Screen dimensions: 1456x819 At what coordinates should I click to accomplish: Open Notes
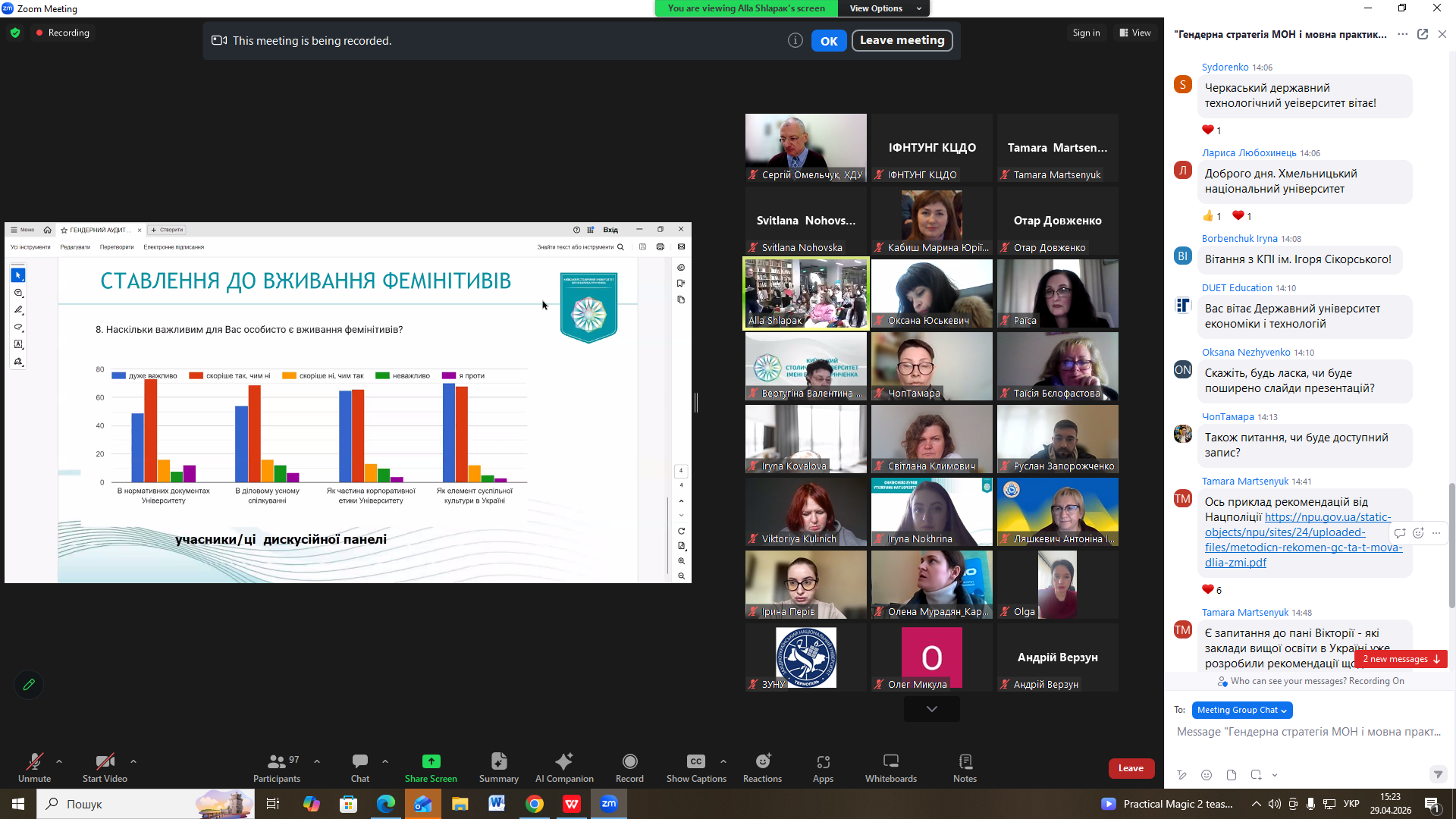point(965,767)
